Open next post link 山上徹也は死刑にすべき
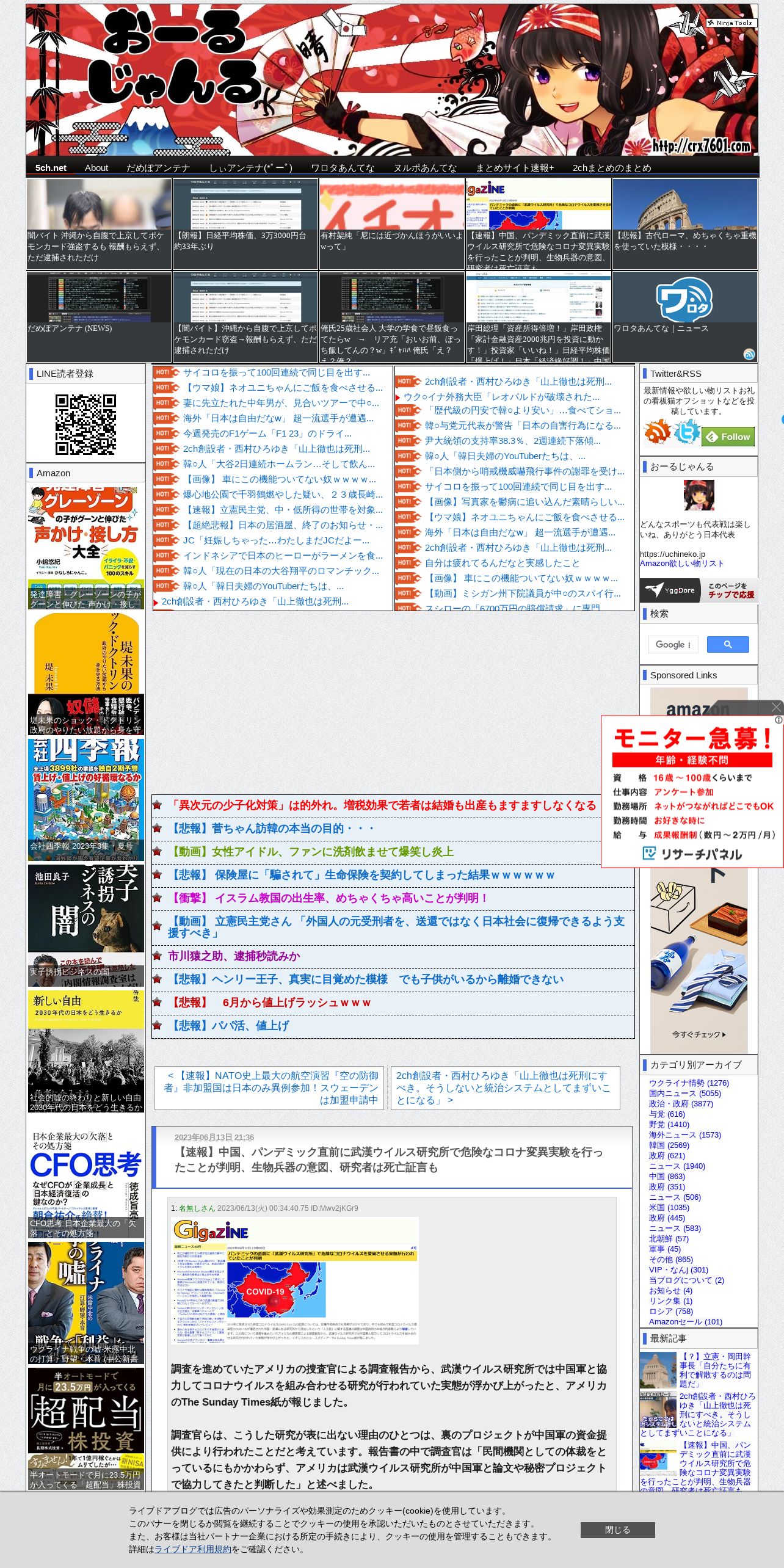The width and height of the screenshot is (784, 1568). (x=505, y=1087)
